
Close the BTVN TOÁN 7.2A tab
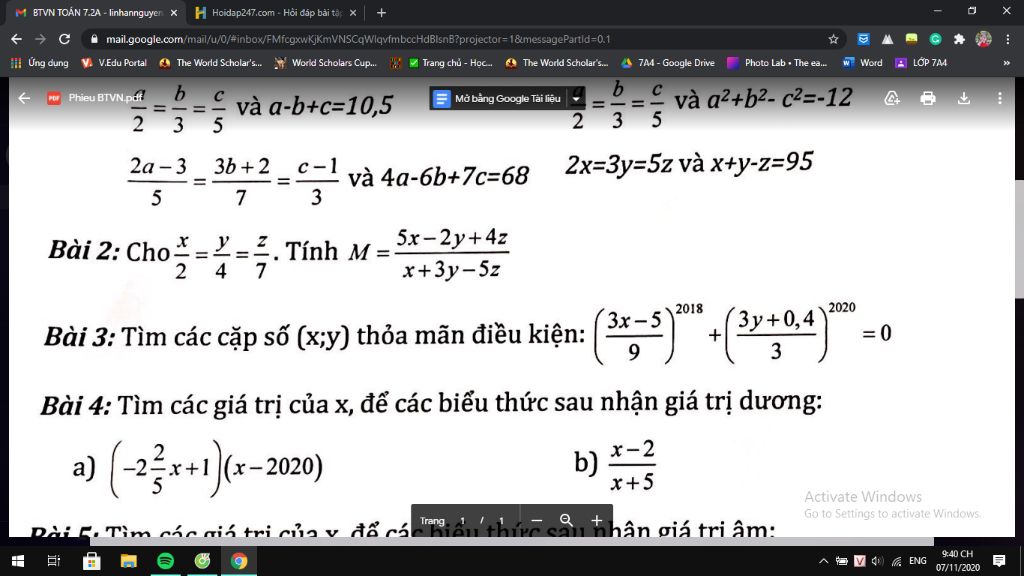[174, 12]
